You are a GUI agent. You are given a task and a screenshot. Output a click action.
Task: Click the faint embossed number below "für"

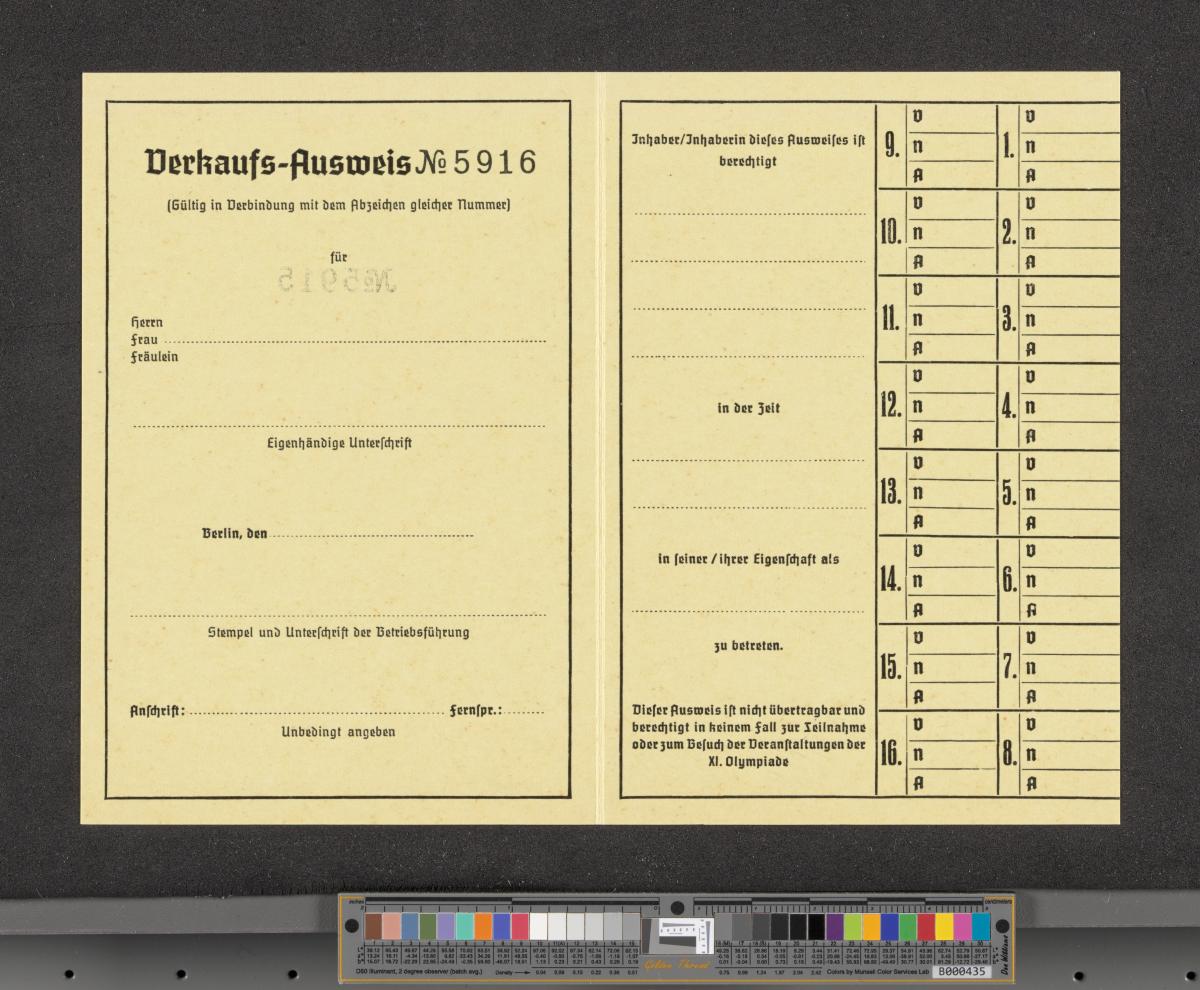(x=338, y=281)
